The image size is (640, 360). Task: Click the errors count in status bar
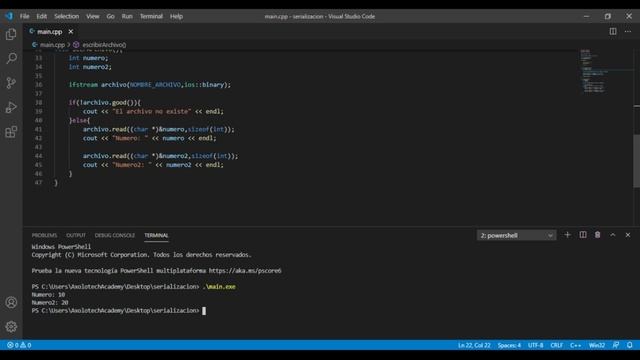(13, 345)
